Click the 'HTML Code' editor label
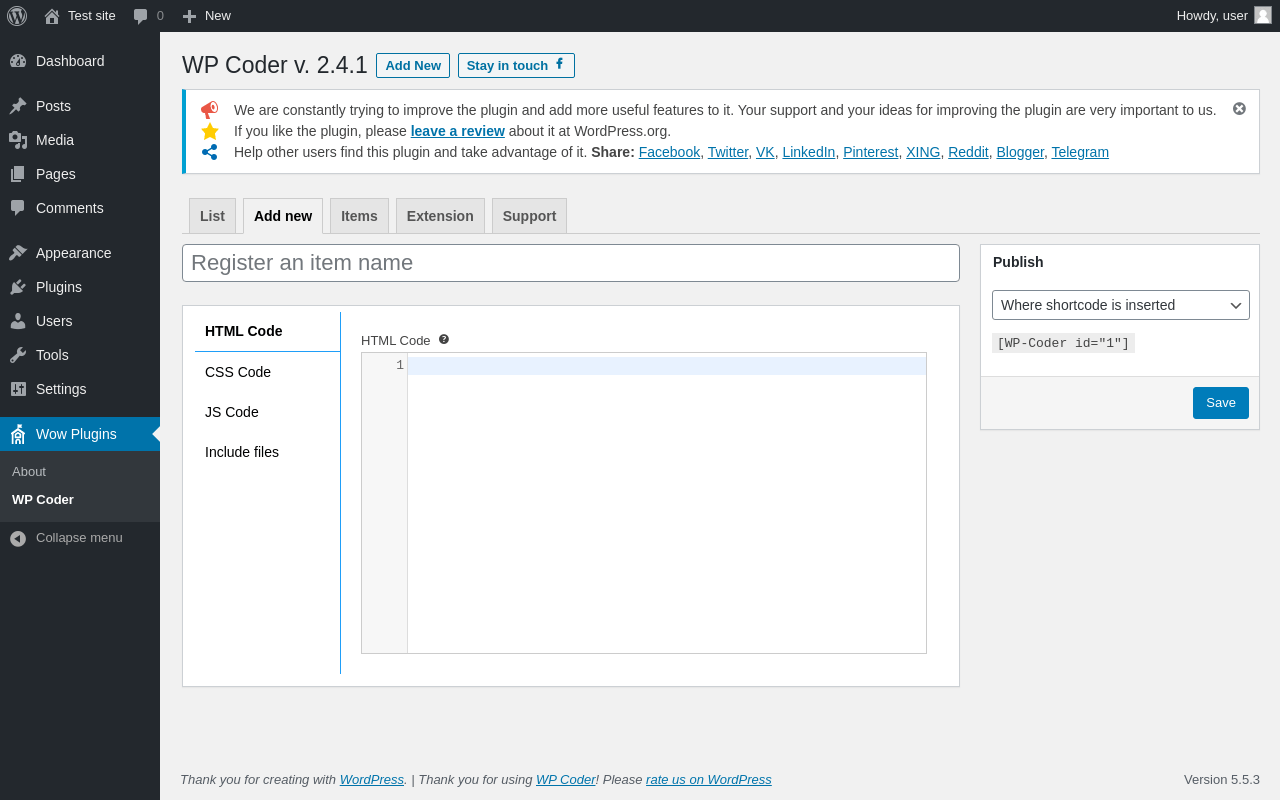Screen dimensions: 1280x800 pos(396,340)
